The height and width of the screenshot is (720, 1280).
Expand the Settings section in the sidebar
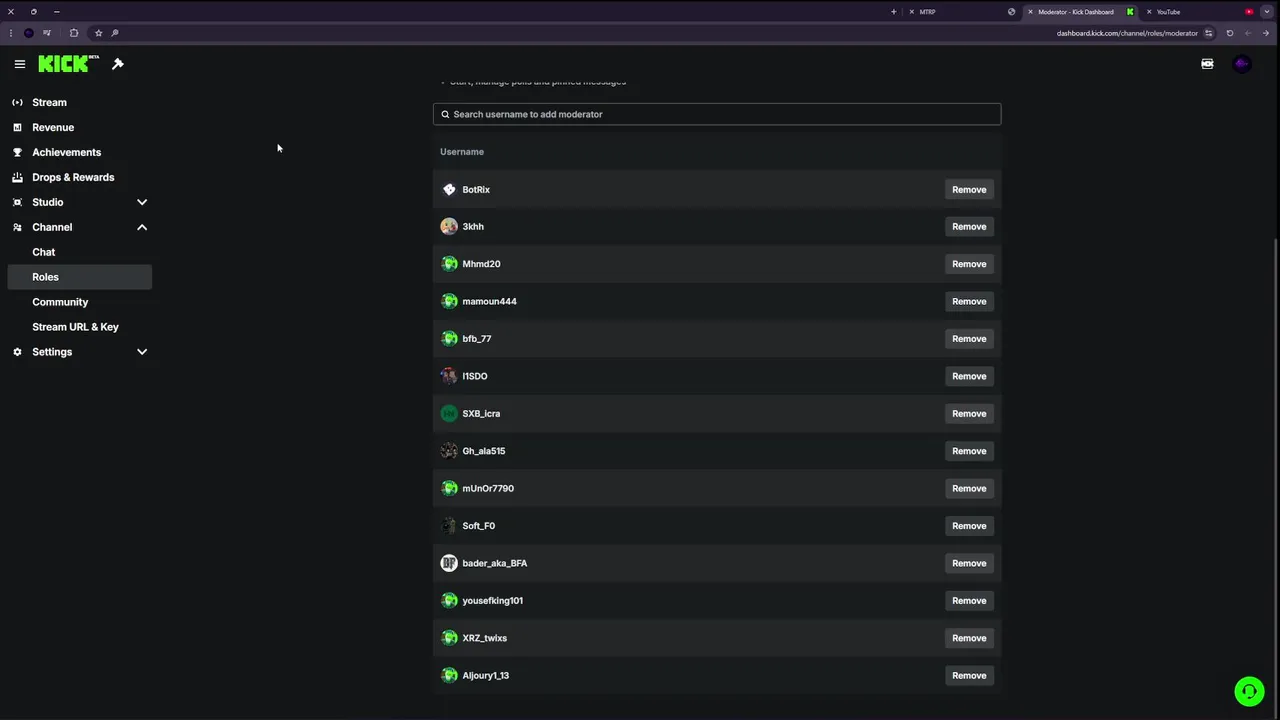coord(142,352)
